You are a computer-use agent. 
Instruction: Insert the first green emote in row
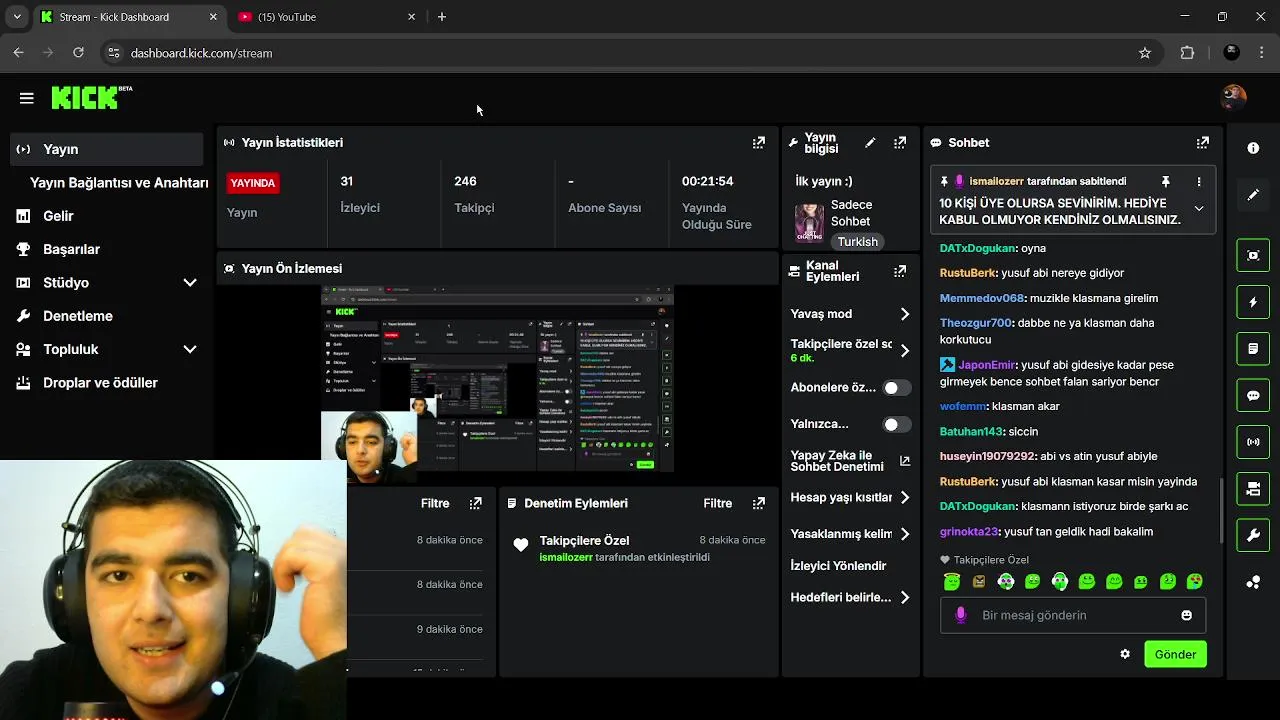(x=951, y=581)
